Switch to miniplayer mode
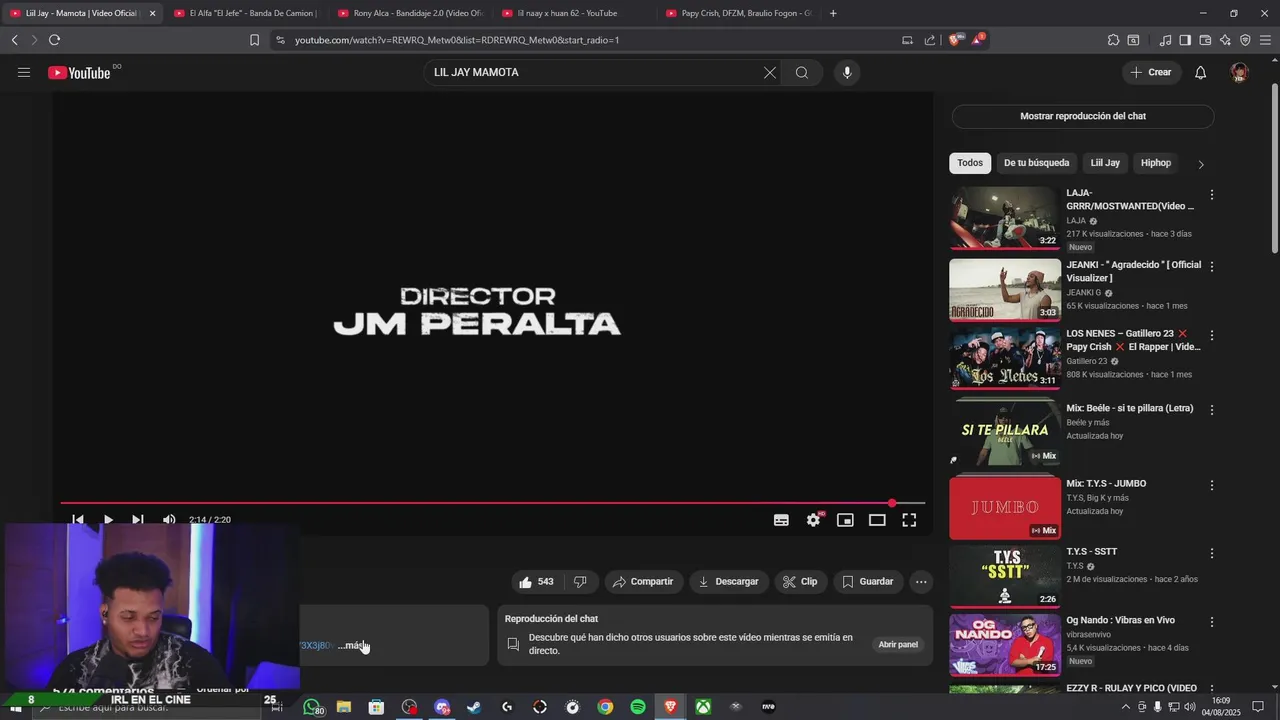This screenshot has width=1280, height=720. (x=845, y=520)
